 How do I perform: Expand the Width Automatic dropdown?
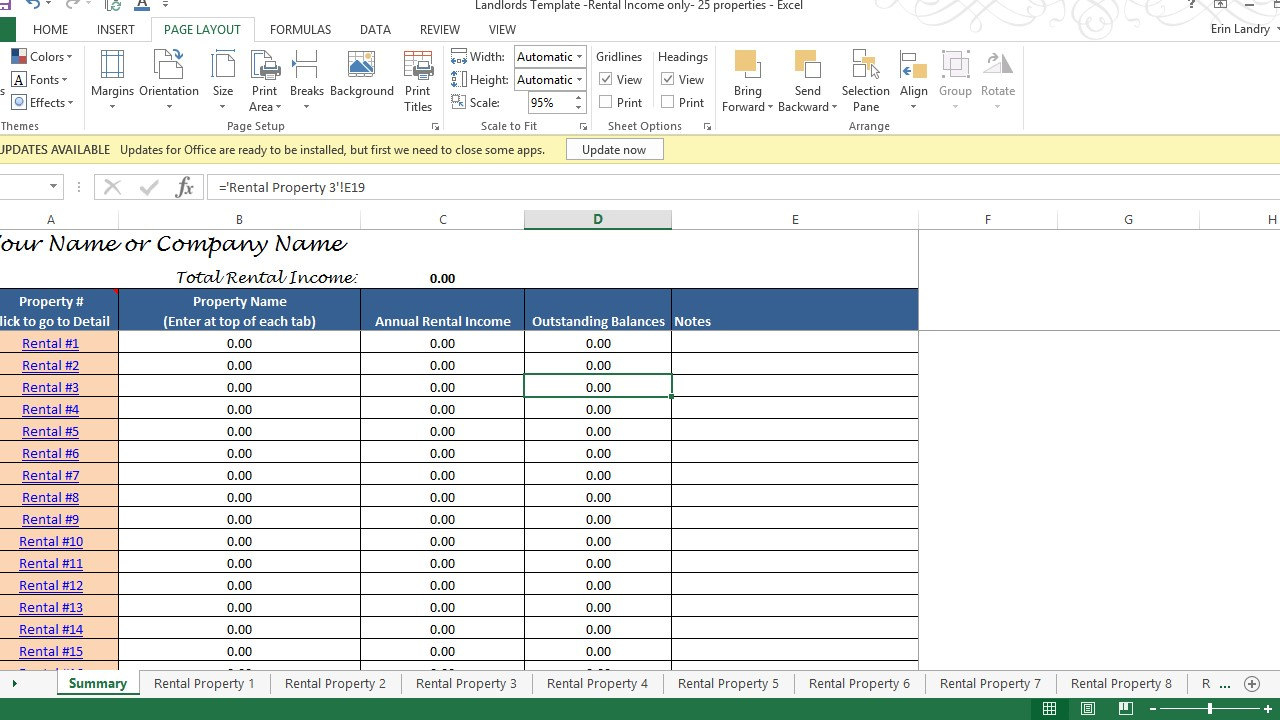tap(579, 57)
